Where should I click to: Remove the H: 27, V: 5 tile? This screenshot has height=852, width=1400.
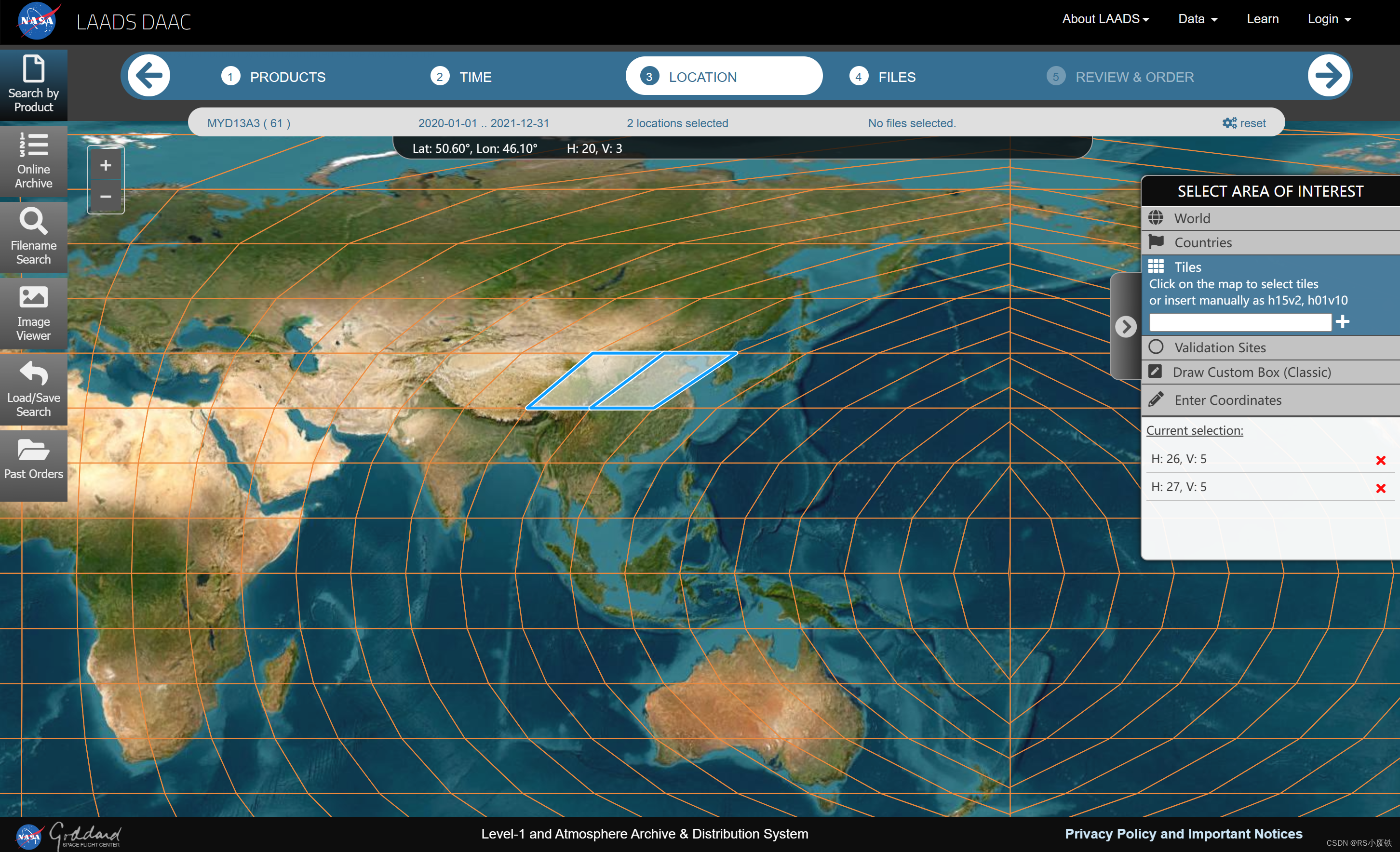[1381, 488]
